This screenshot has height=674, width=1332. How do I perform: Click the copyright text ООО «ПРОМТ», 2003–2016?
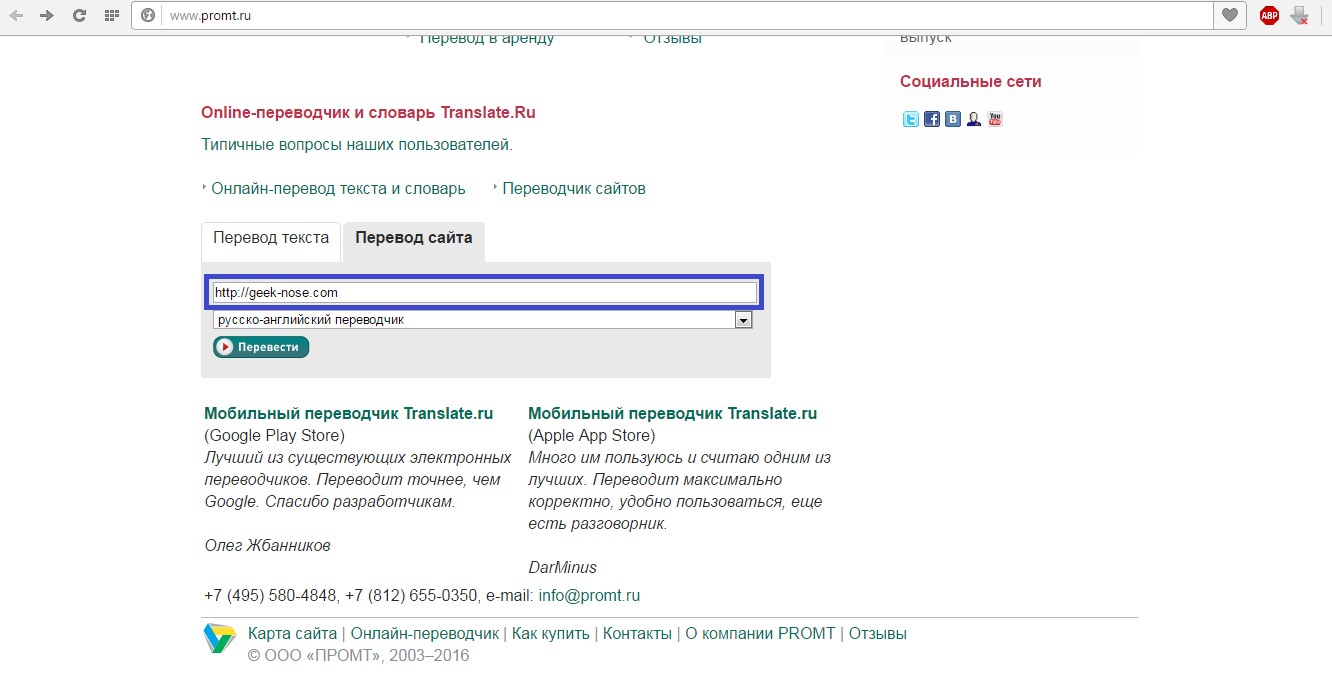tap(358, 656)
